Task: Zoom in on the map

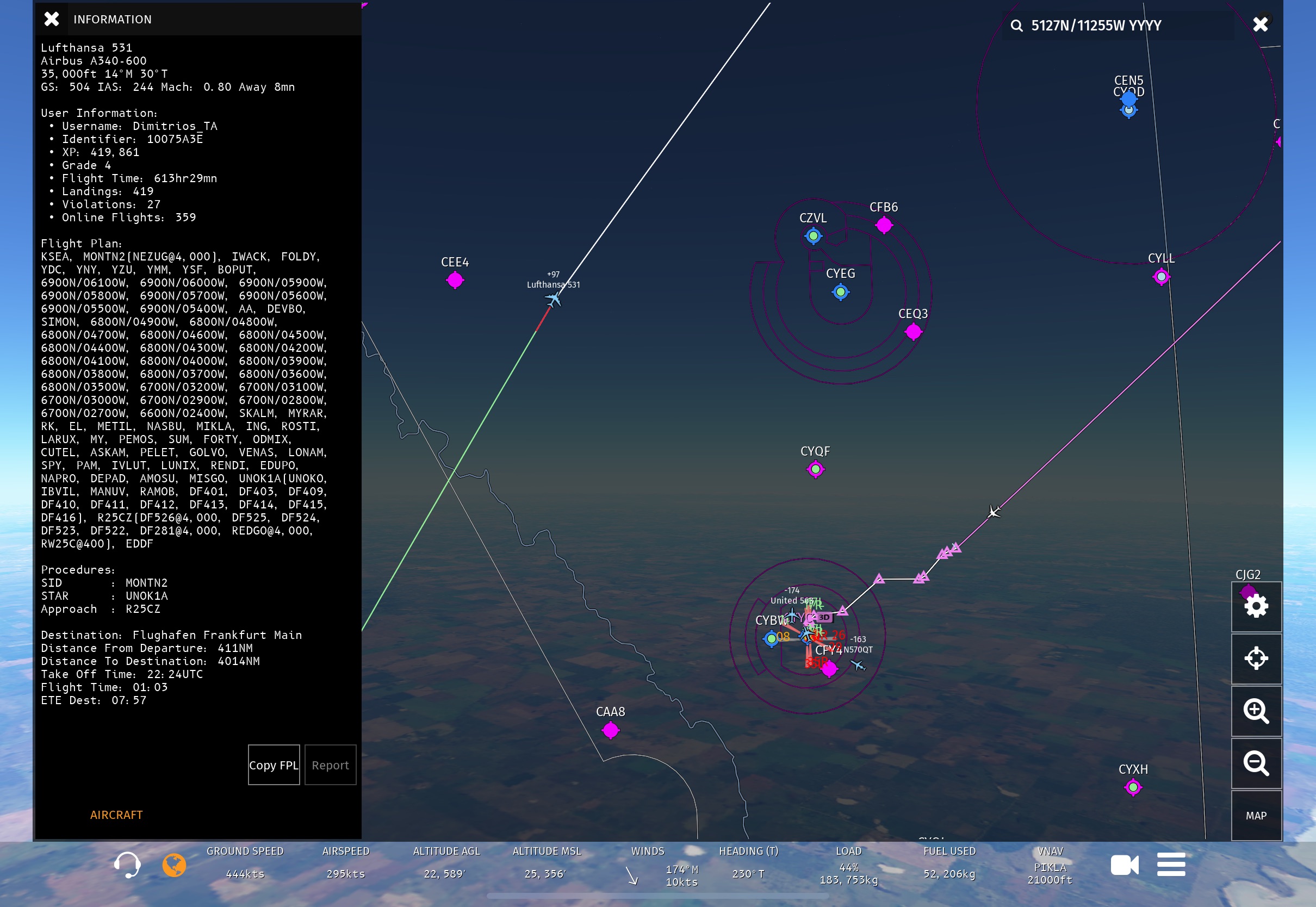Action: [1256, 710]
